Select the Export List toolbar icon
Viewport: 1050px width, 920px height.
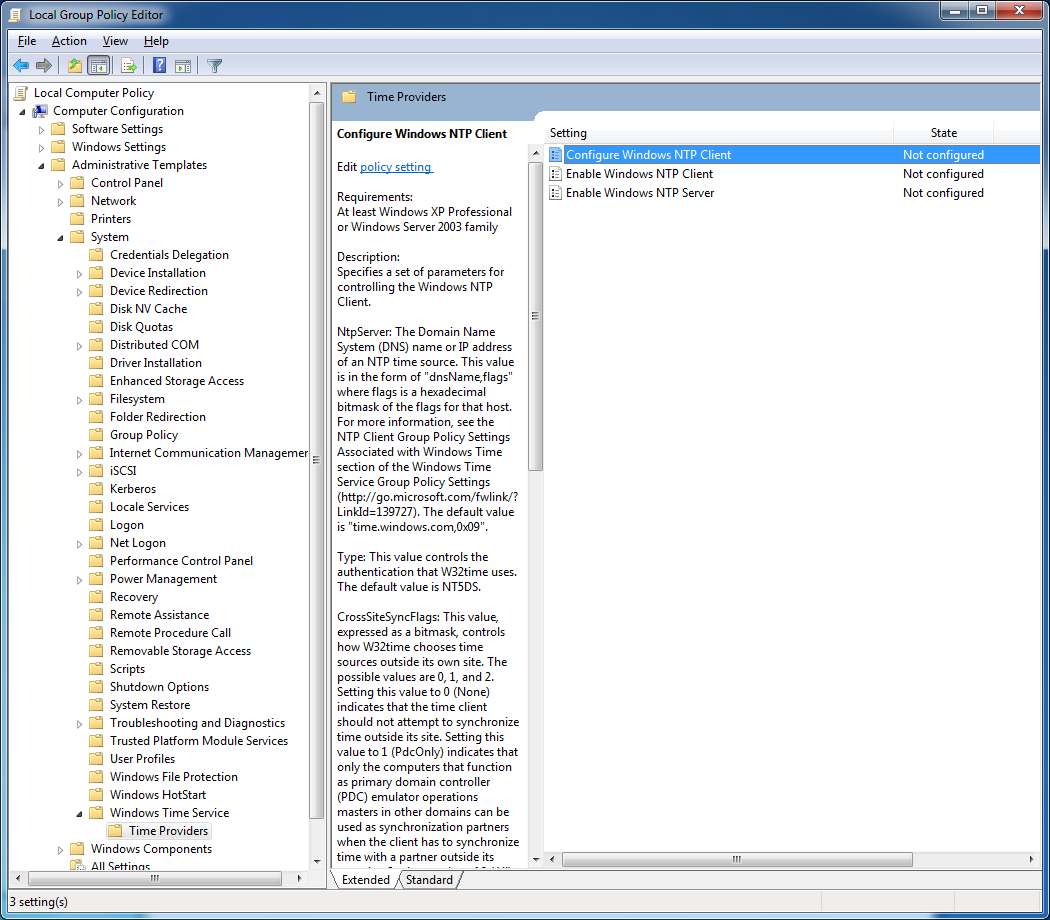coord(130,65)
